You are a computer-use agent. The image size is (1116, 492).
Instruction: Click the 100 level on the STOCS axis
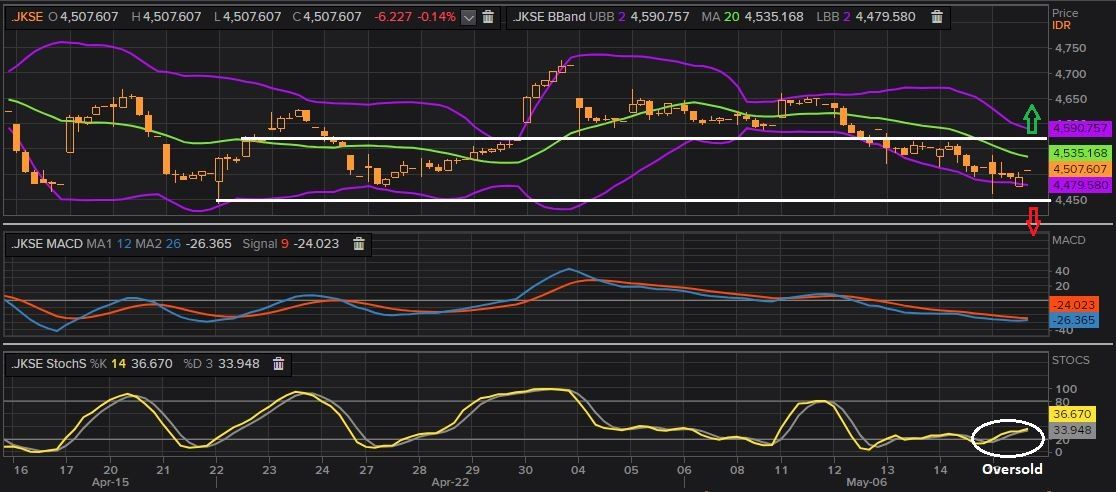tap(1065, 389)
